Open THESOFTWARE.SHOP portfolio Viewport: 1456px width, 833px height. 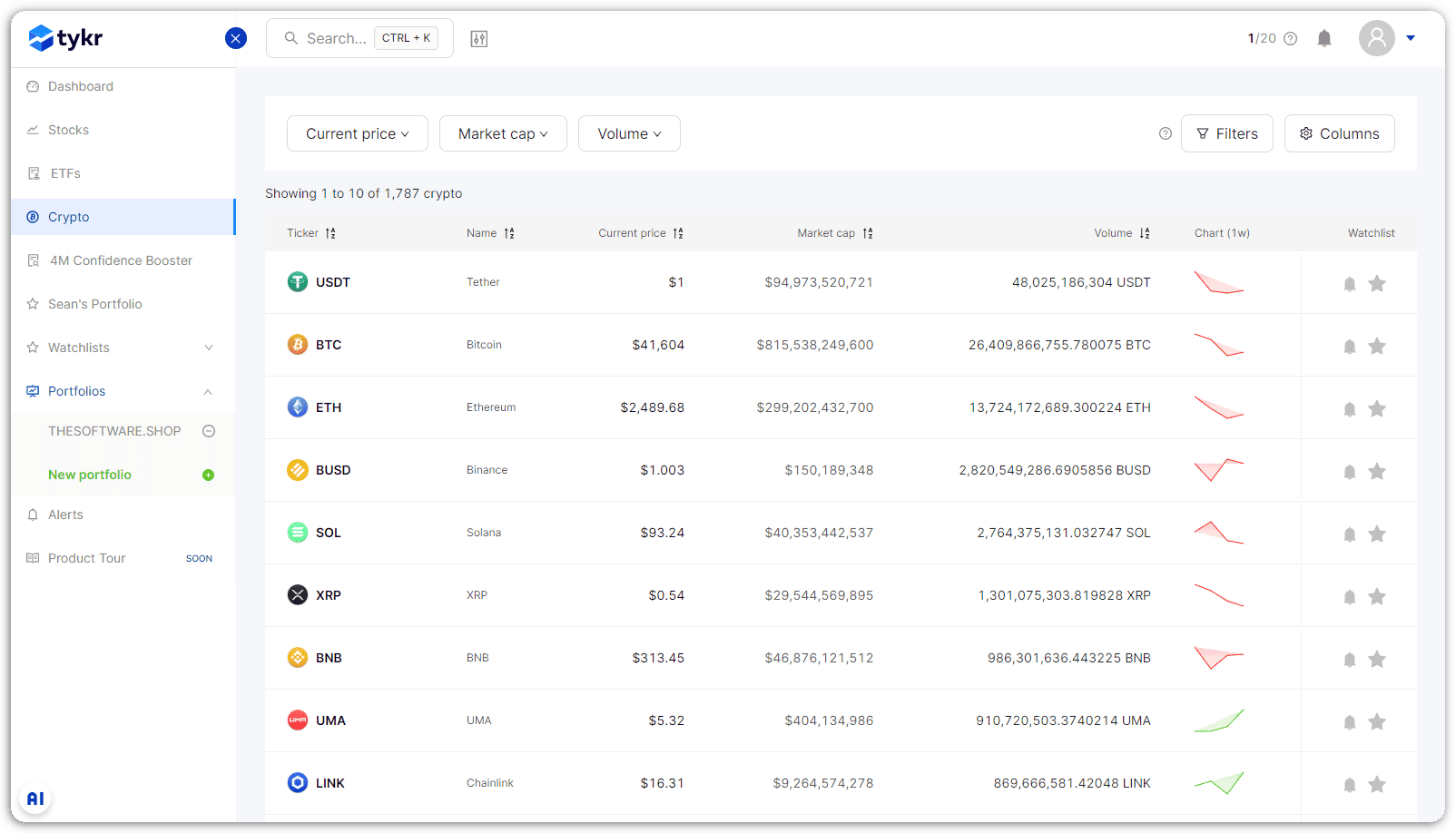pyautogui.click(x=114, y=431)
